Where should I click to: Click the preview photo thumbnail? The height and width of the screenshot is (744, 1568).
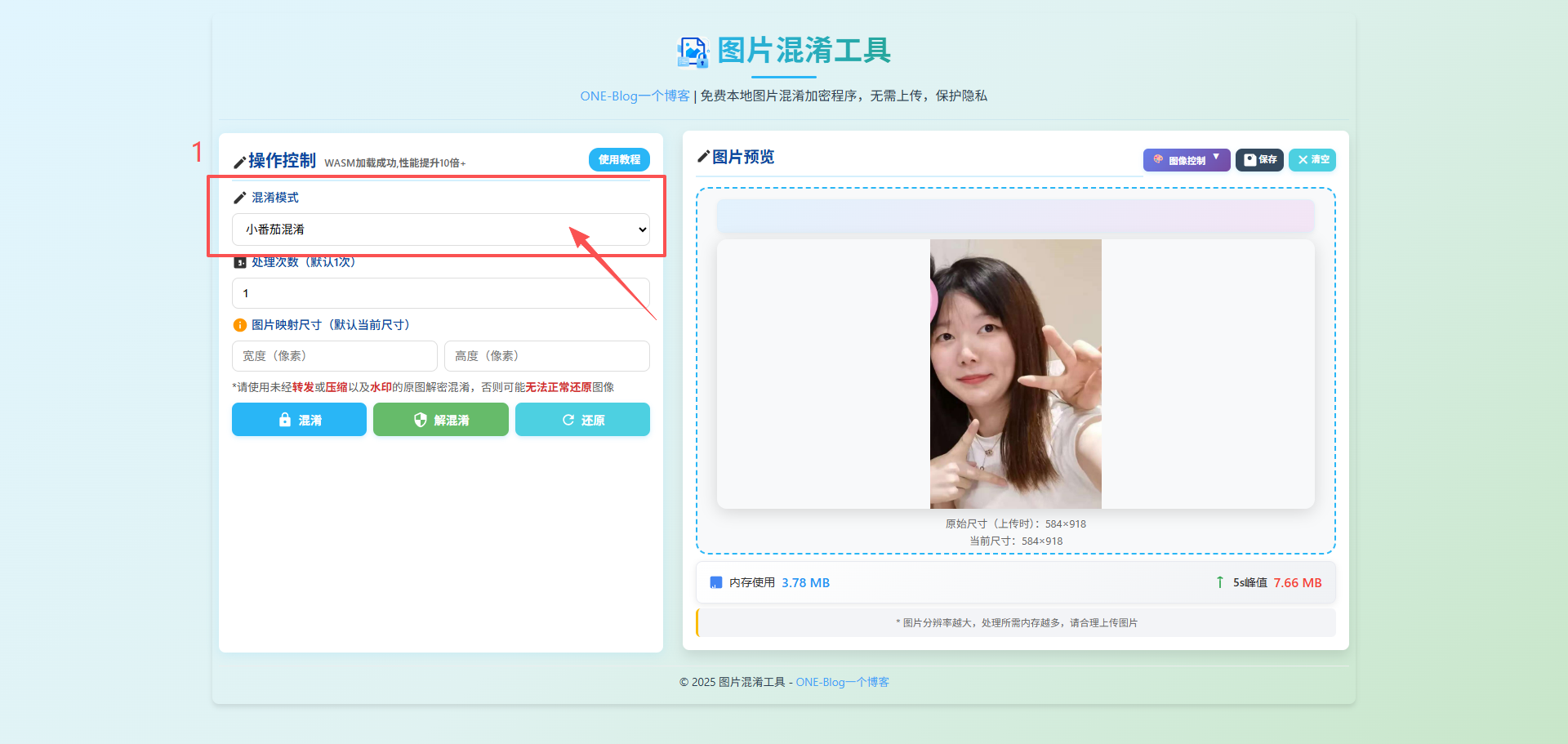tap(1015, 374)
